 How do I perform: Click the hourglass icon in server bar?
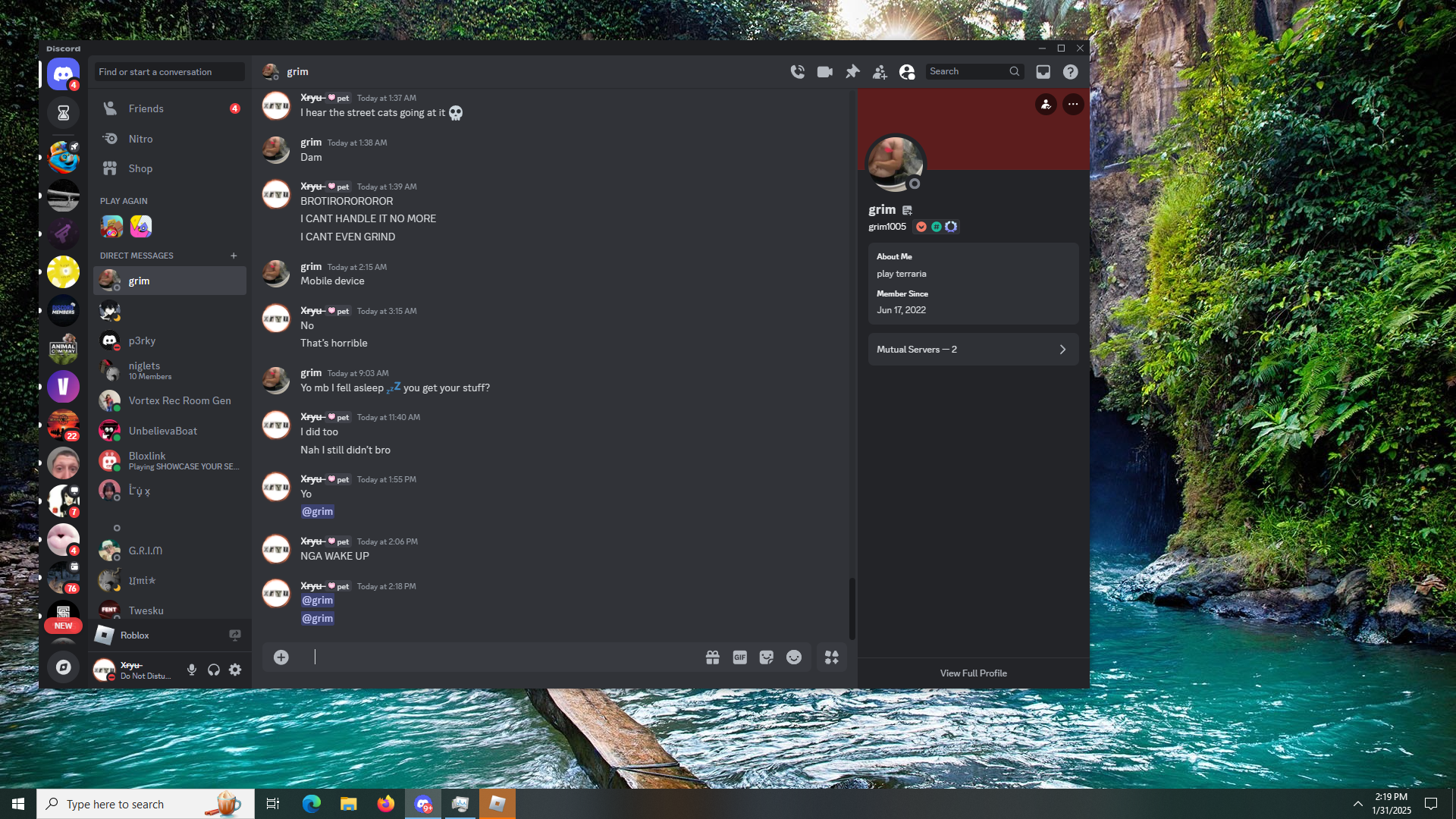63,113
